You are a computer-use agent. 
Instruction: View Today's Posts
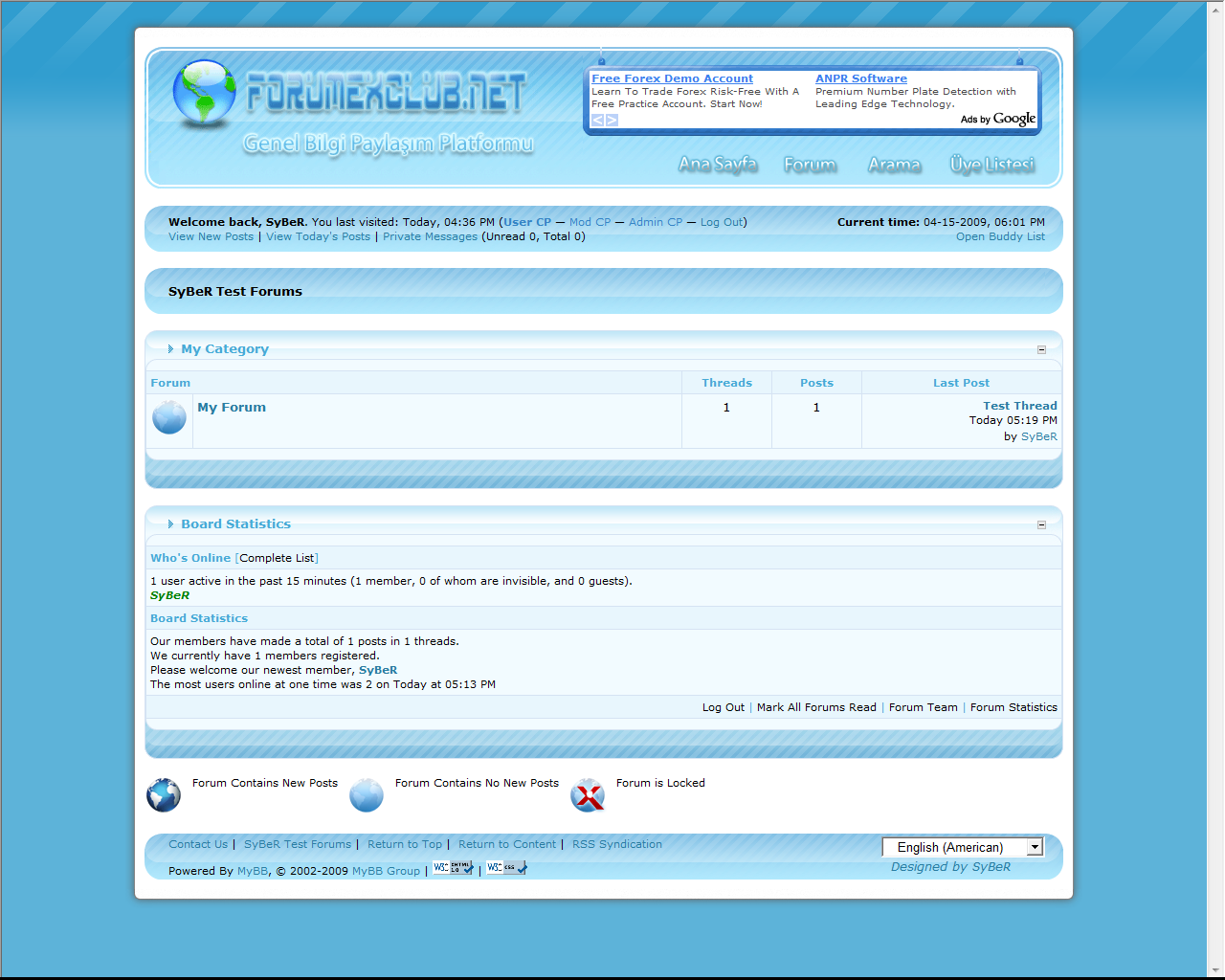pyautogui.click(x=318, y=236)
